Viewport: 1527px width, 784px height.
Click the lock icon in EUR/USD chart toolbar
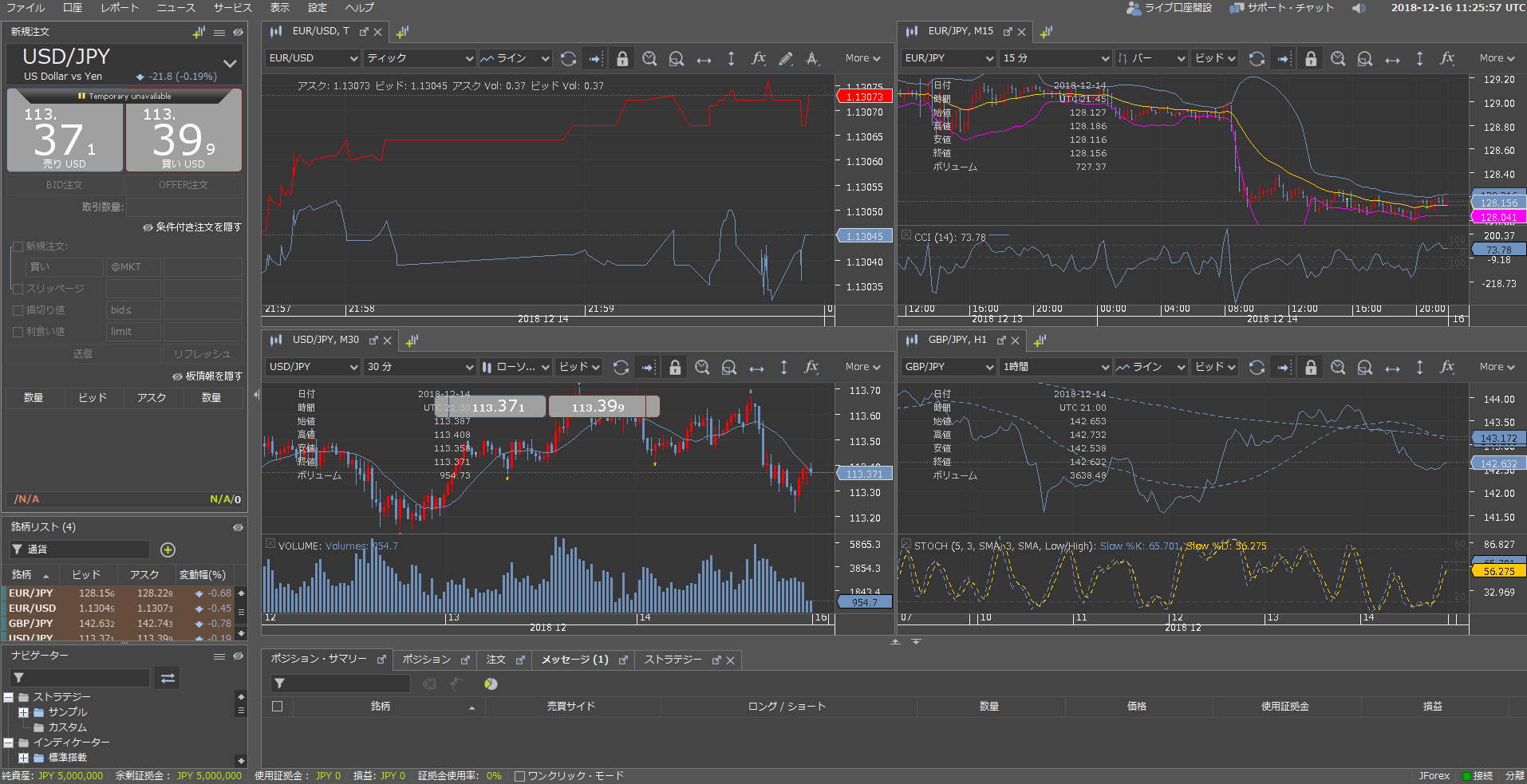tap(622, 58)
